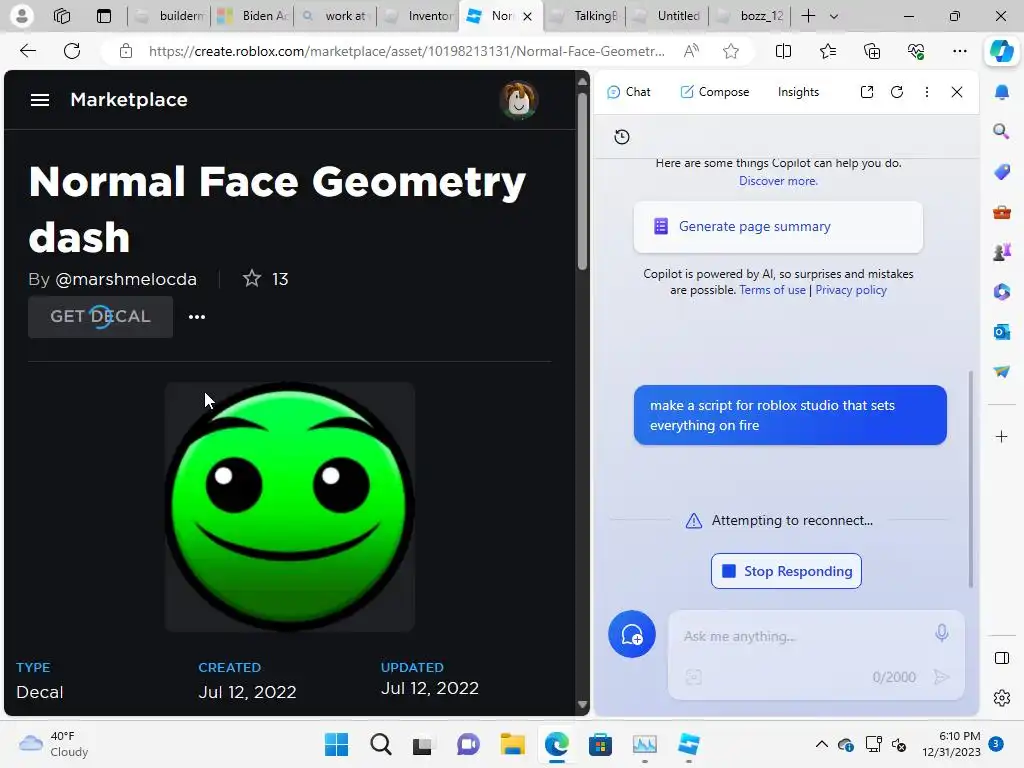Open Browser essentials heart icon

[x=916, y=51]
